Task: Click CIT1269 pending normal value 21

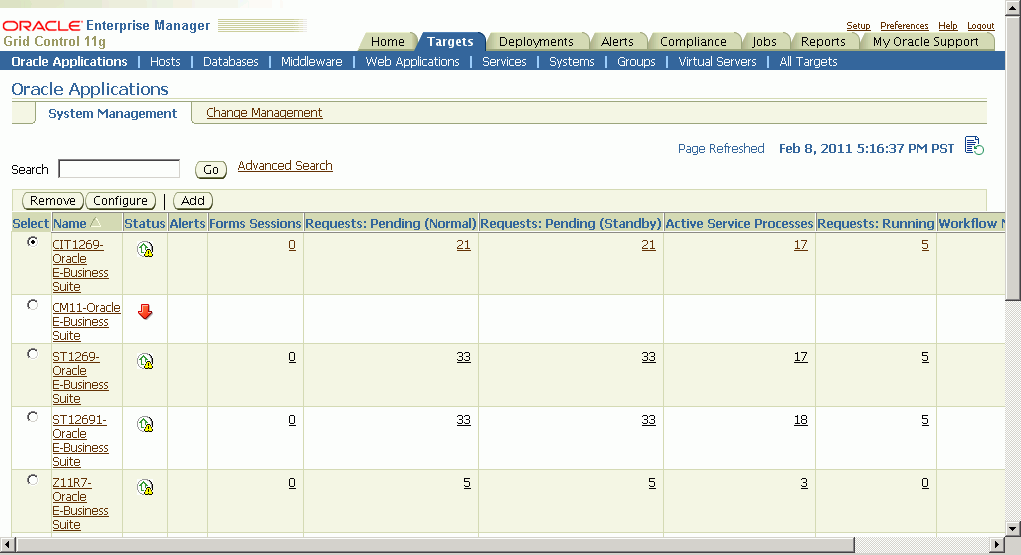Action: coord(463,245)
